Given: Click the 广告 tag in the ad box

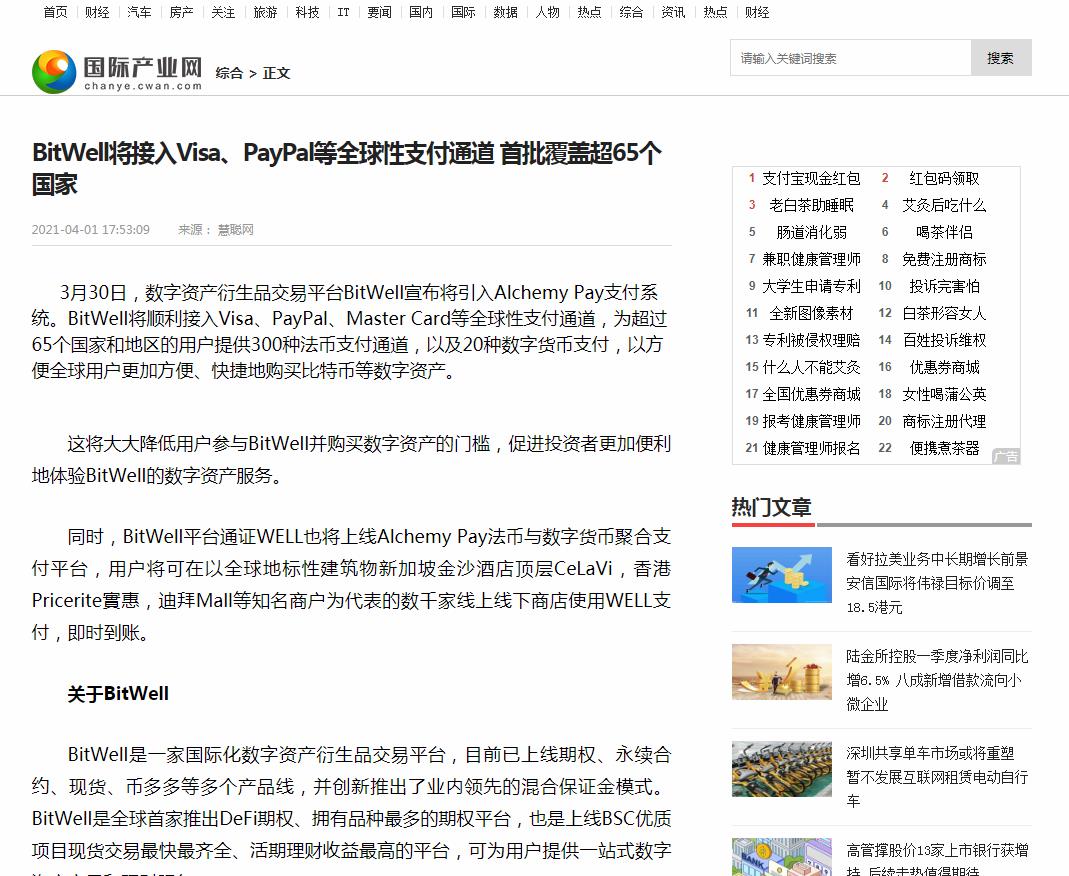Looking at the screenshot, I should coord(1006,456).
